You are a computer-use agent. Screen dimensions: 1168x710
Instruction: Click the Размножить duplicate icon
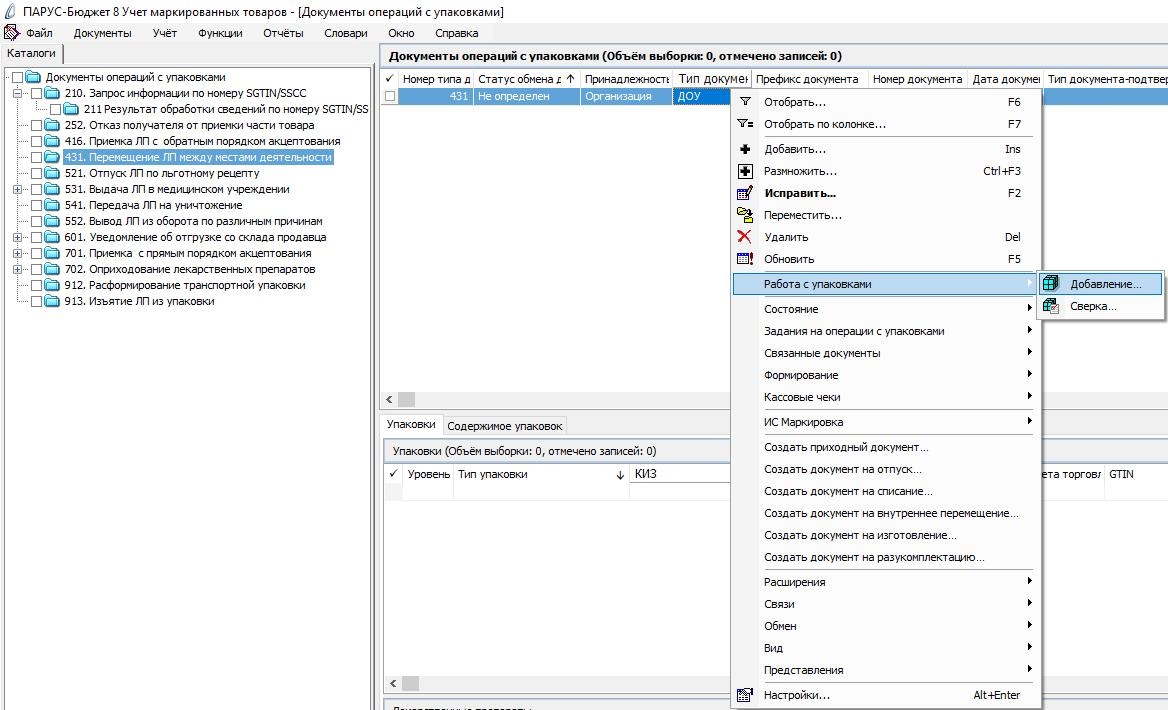(x=744, y=171)
